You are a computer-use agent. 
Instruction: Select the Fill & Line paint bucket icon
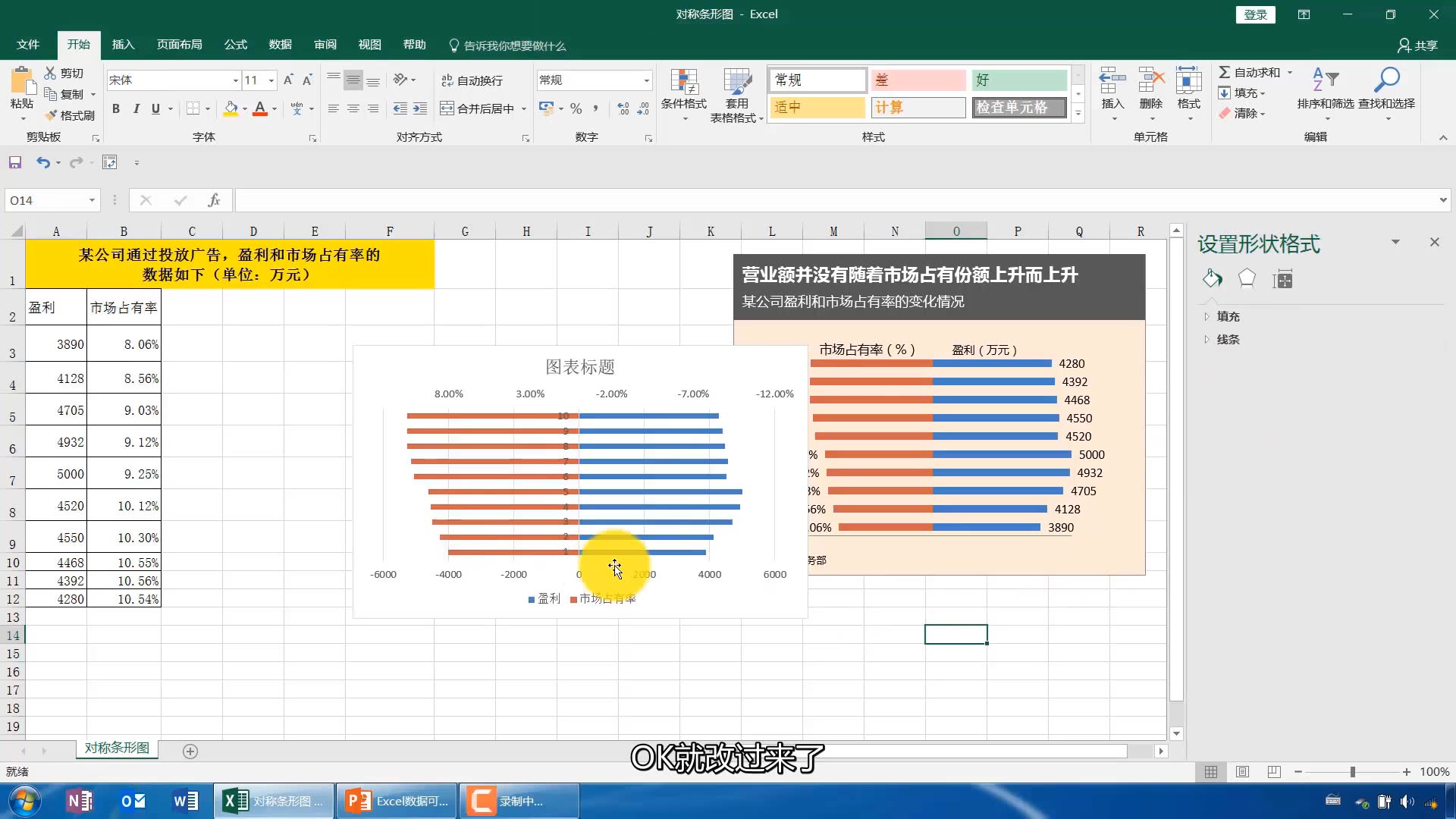point(1212,279)
